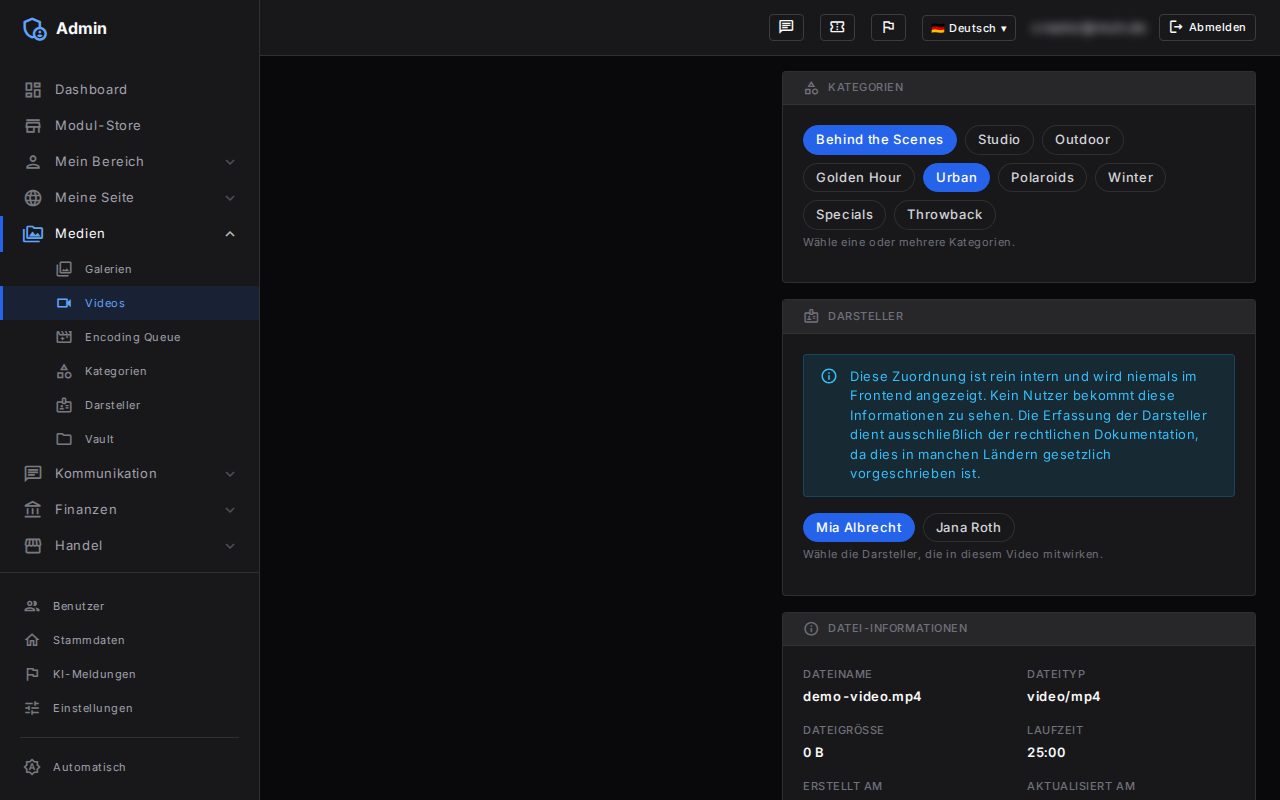This screenshot has width=1280, height=800.
Task: Click the Benutzer people icon
Action: click(32, 606)
